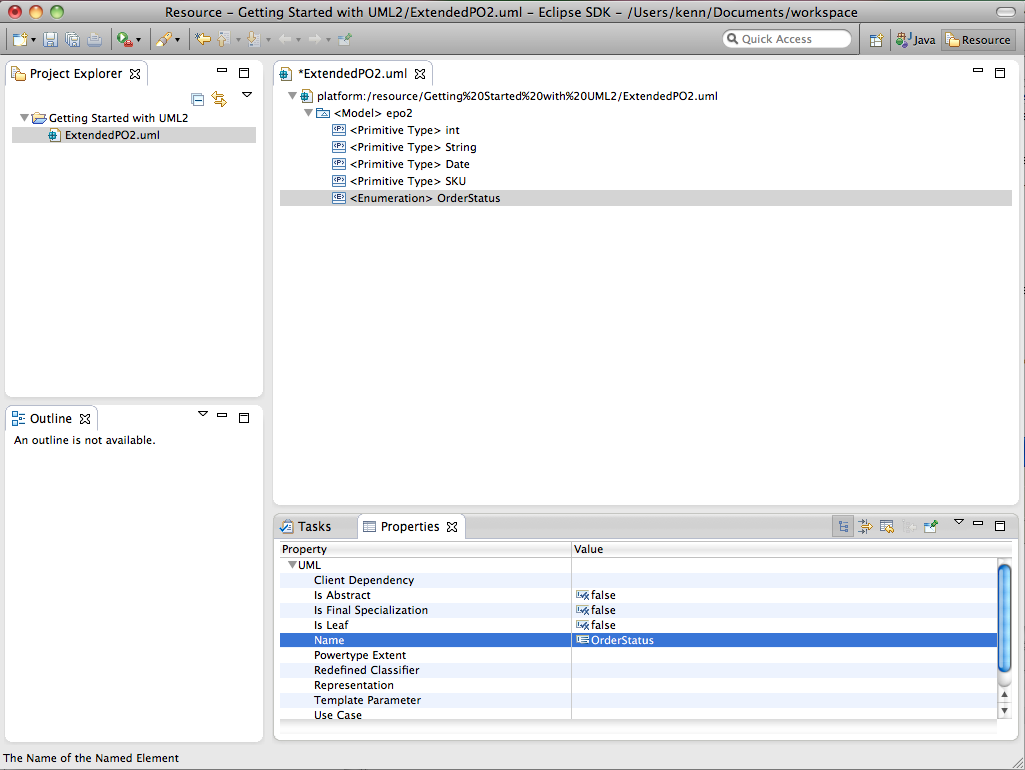The width and height of the screenshot is (1025, 770).
Task: Open the Search dropdown arrow
Action: [x=177, y=41]
